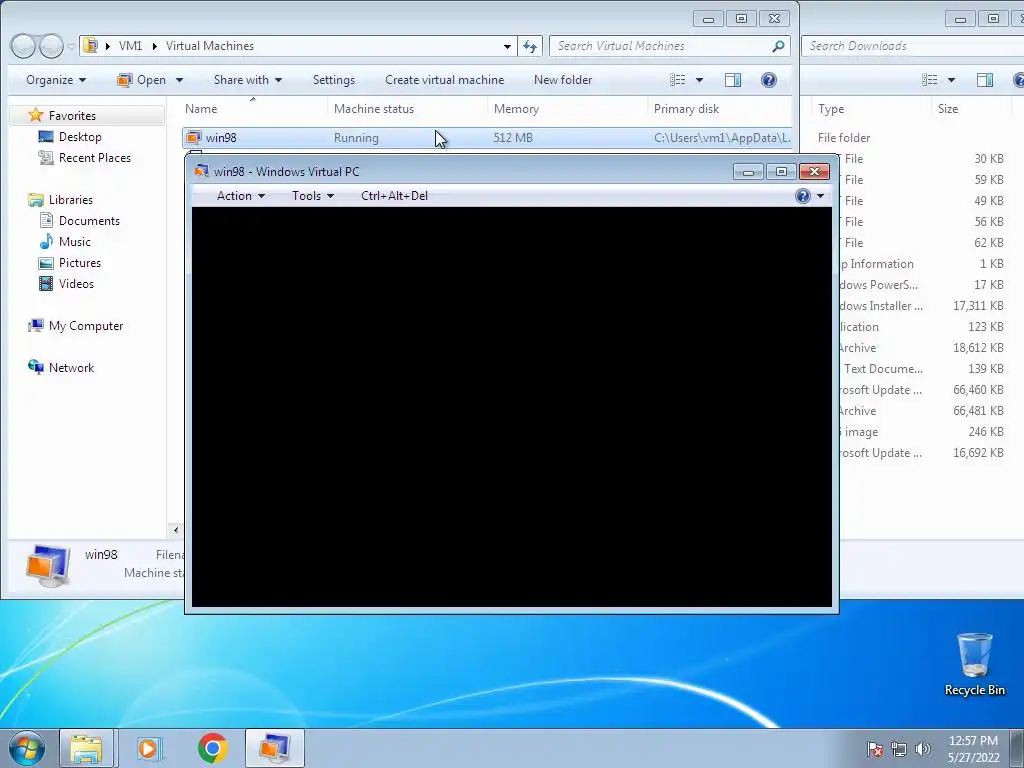Open Music library
Image resolution: width=1024 pixels, height=768 pixels.
click(74, 242)
